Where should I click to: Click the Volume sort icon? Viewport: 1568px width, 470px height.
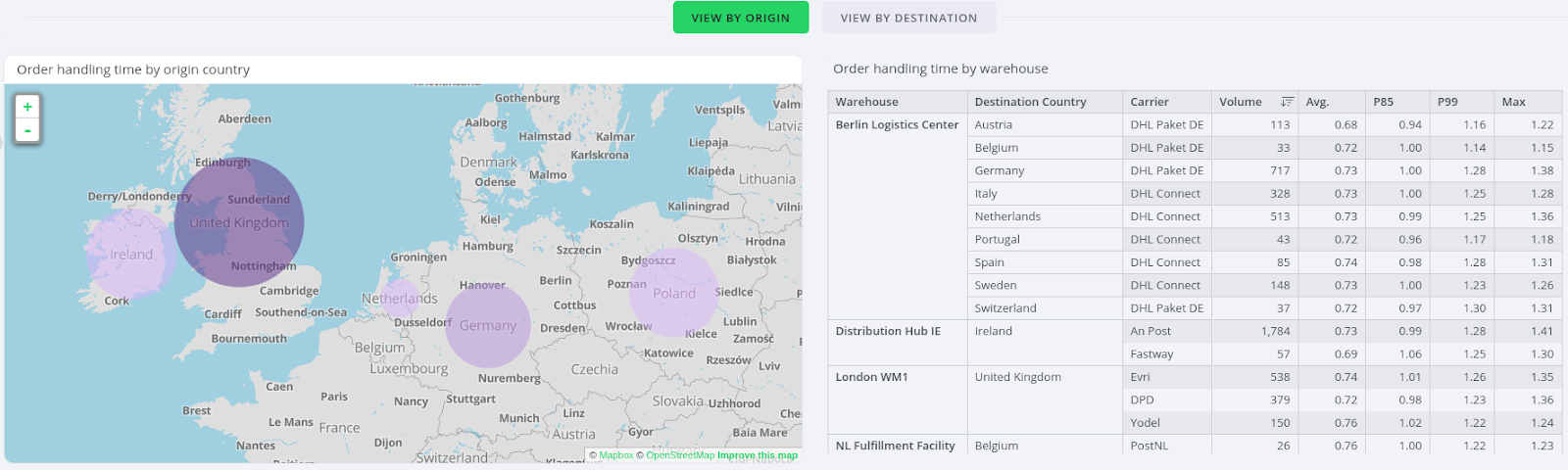click(x=1287, y=102)
